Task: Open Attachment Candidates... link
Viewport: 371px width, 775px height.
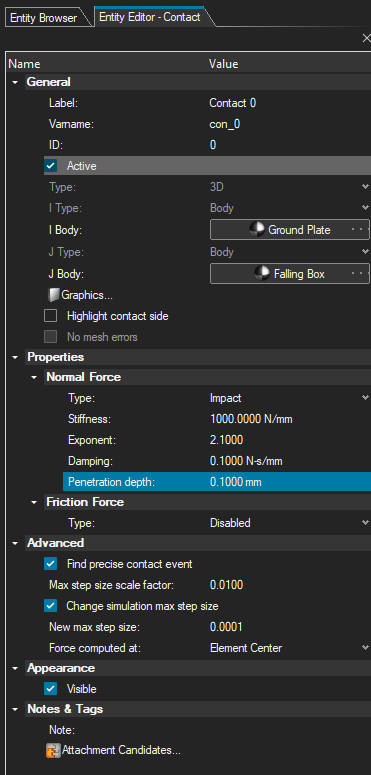Action: [121, 750]
